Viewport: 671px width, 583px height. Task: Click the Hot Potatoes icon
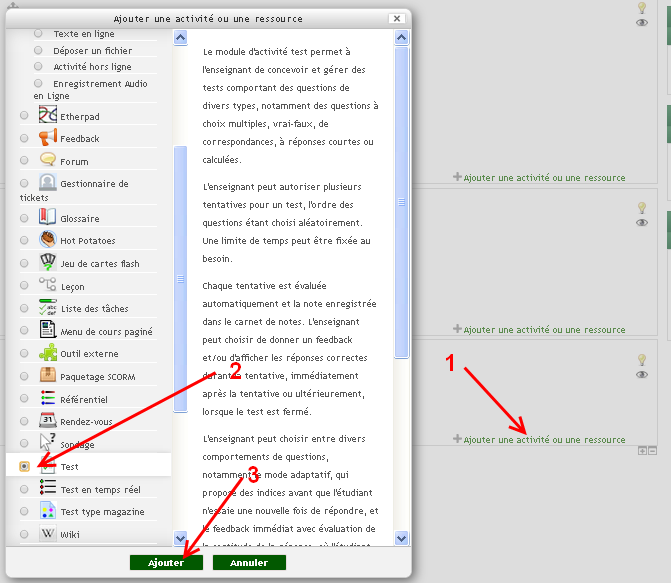[48, 239]
